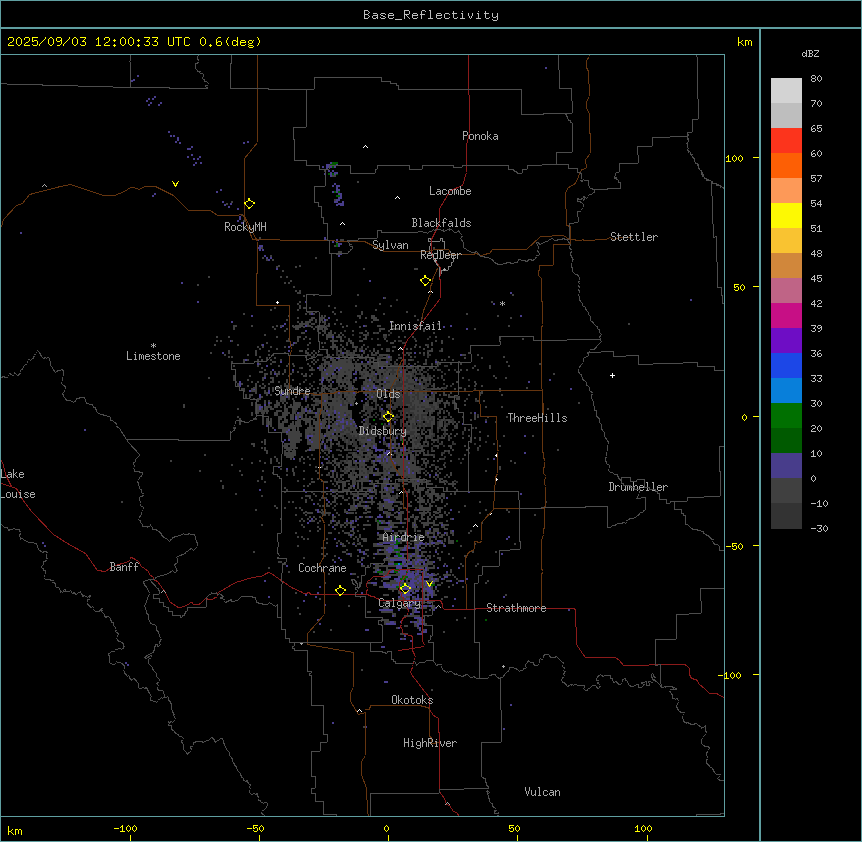
Task: Click the Cochrane label
Action: (322, 568)
